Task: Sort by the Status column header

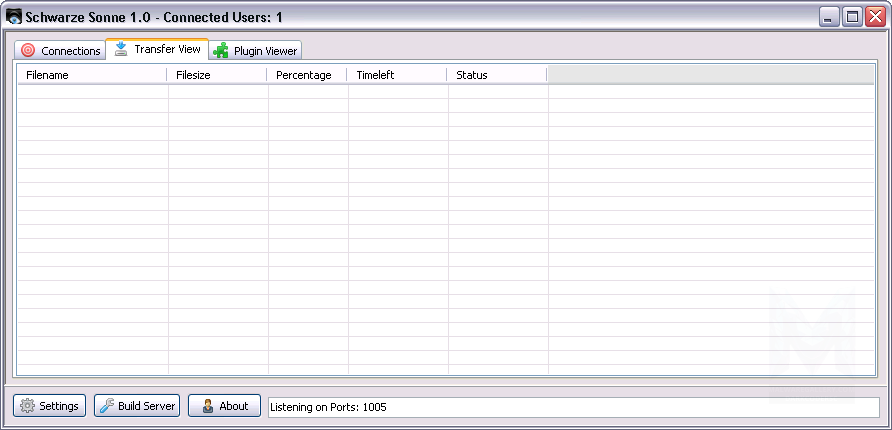Action: pyautogui.click(x=497, y=75)
